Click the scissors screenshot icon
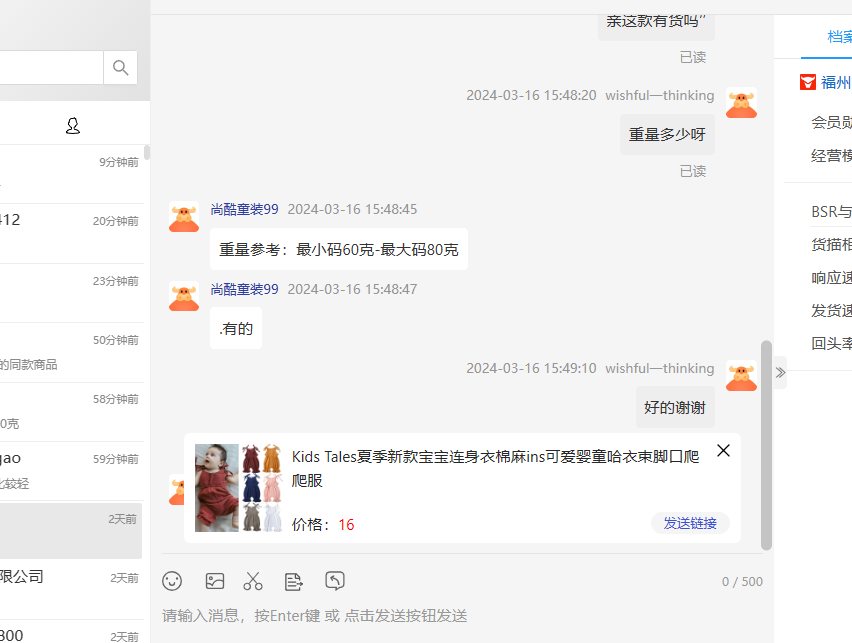This screenshot has height=643, width=852. (x=253, y=581)
